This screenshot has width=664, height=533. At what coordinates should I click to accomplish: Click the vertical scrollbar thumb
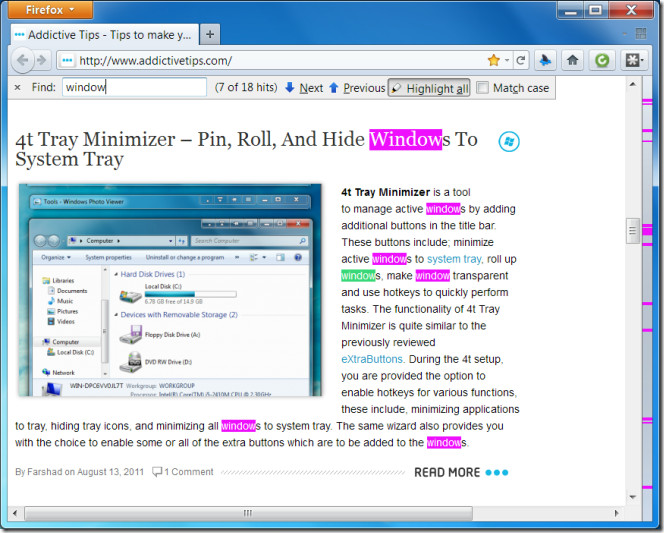pos(633,231)
